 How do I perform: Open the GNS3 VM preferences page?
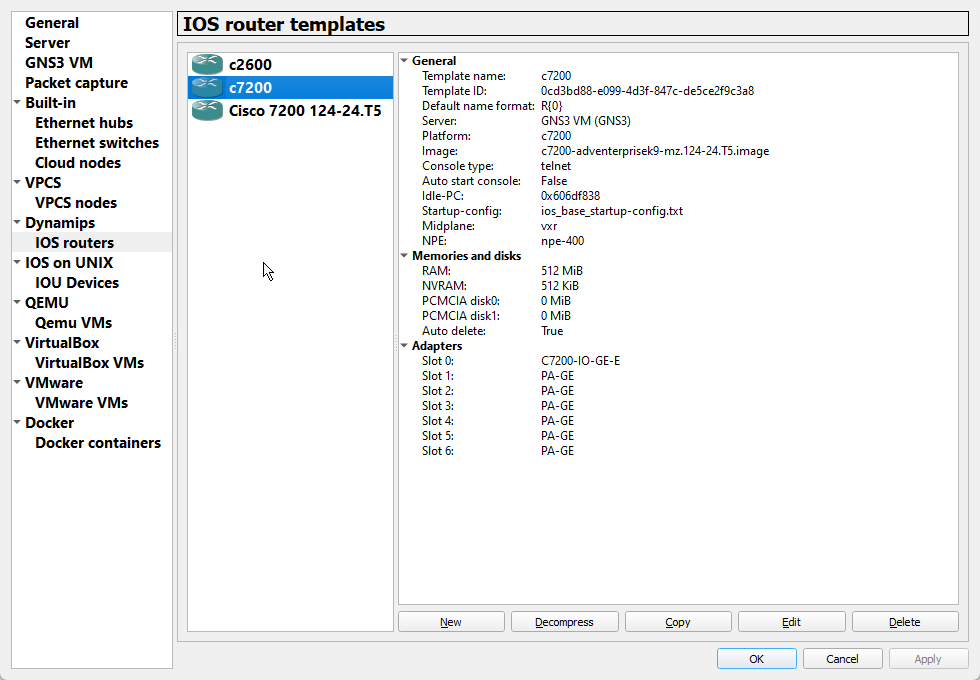[x=60, y=62]
